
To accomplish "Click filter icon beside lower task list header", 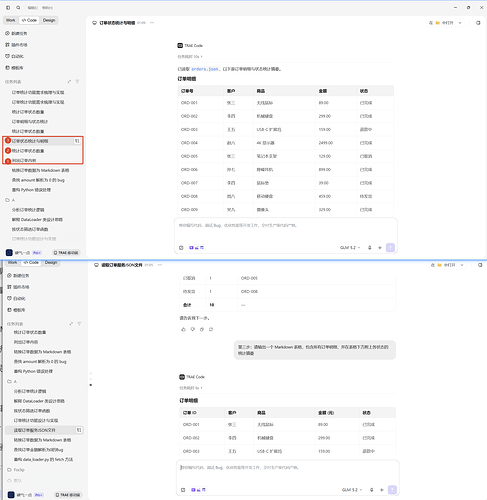I will tap(79, 324).
